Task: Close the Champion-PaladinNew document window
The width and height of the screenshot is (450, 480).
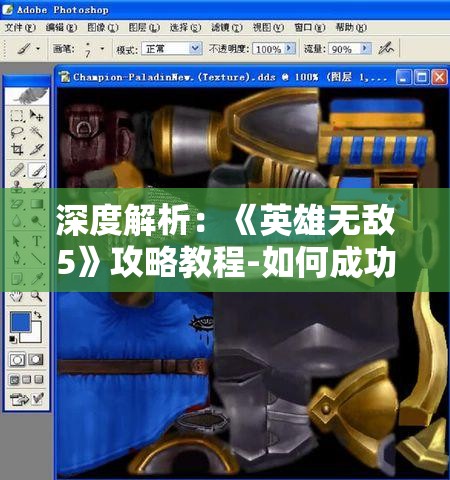Action: [x=440, y=77]
